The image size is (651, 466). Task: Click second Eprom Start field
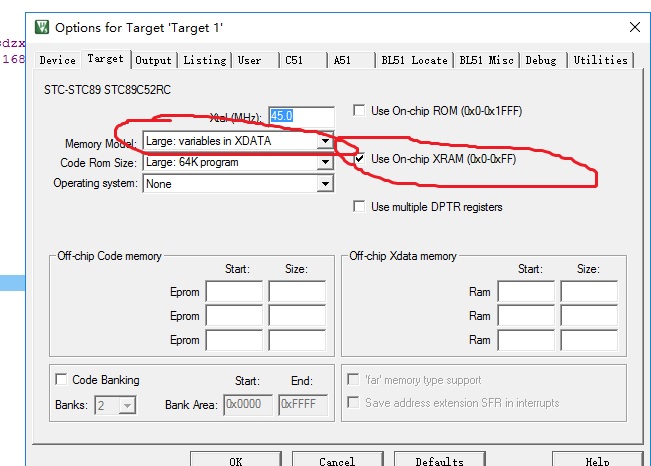pyautogui.click(x=234, y=316)
